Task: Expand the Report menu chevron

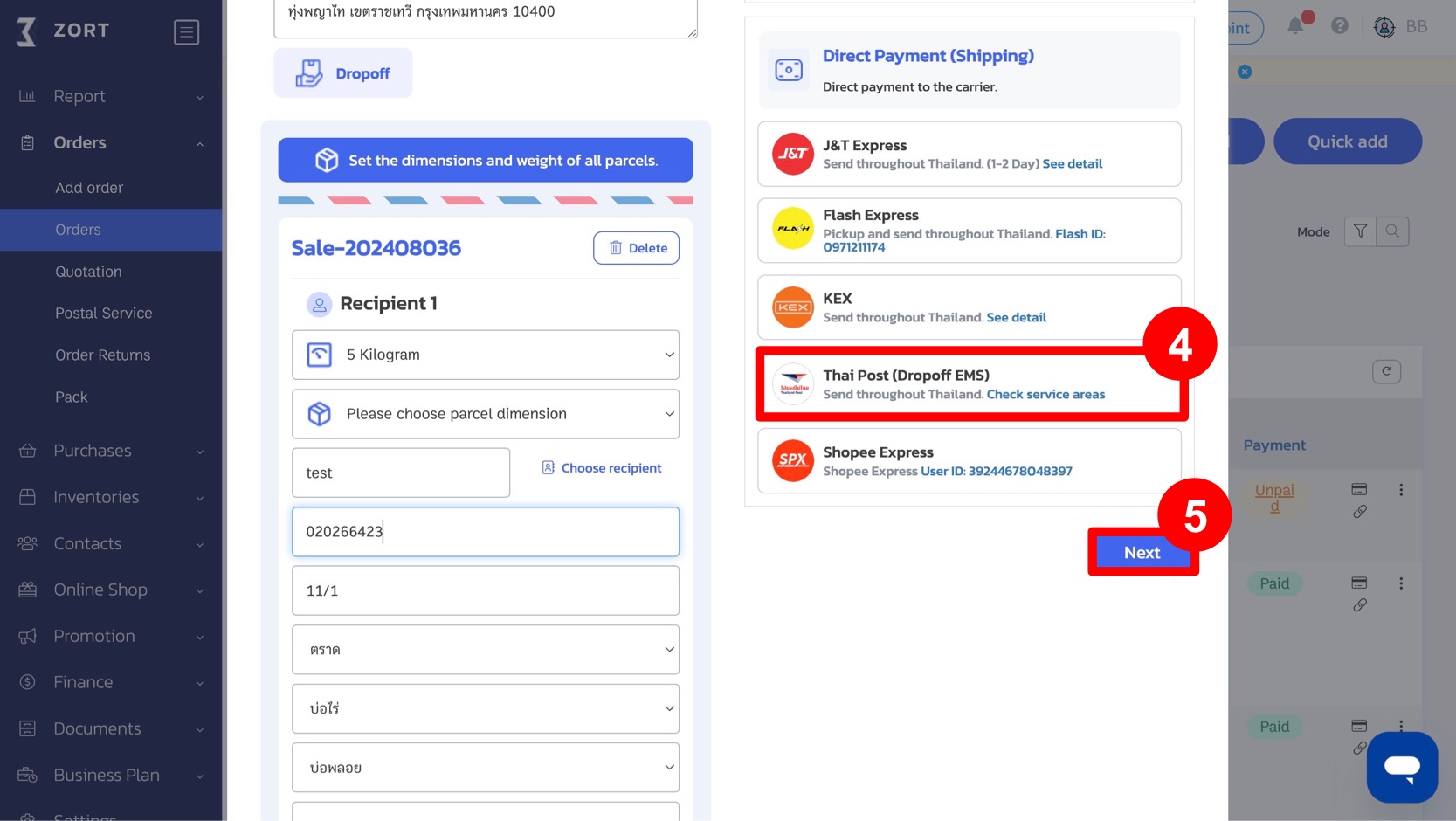Action: 200,97
